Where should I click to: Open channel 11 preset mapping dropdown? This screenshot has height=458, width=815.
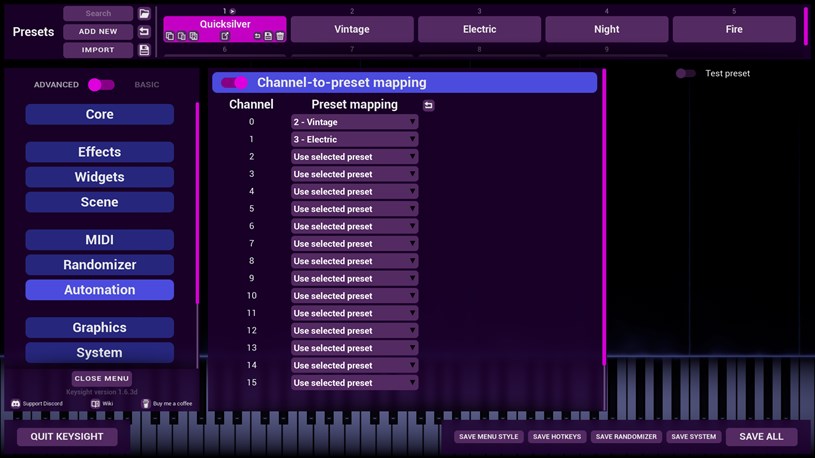coord(354,313)
